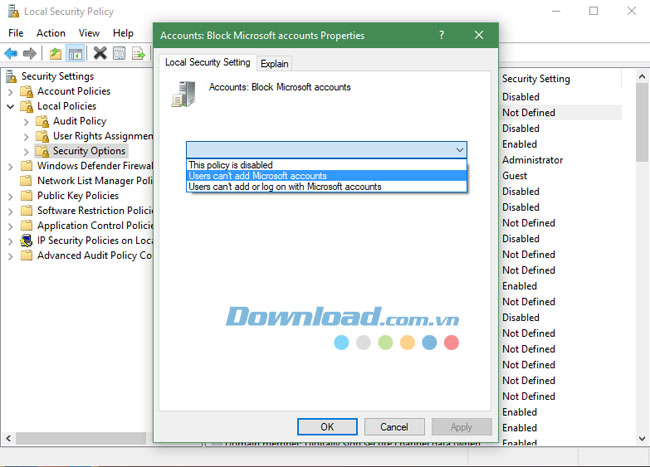Screen dimensions: 650x467
Task: Click the IP Security Policies icon
Action: pos(27,240)
